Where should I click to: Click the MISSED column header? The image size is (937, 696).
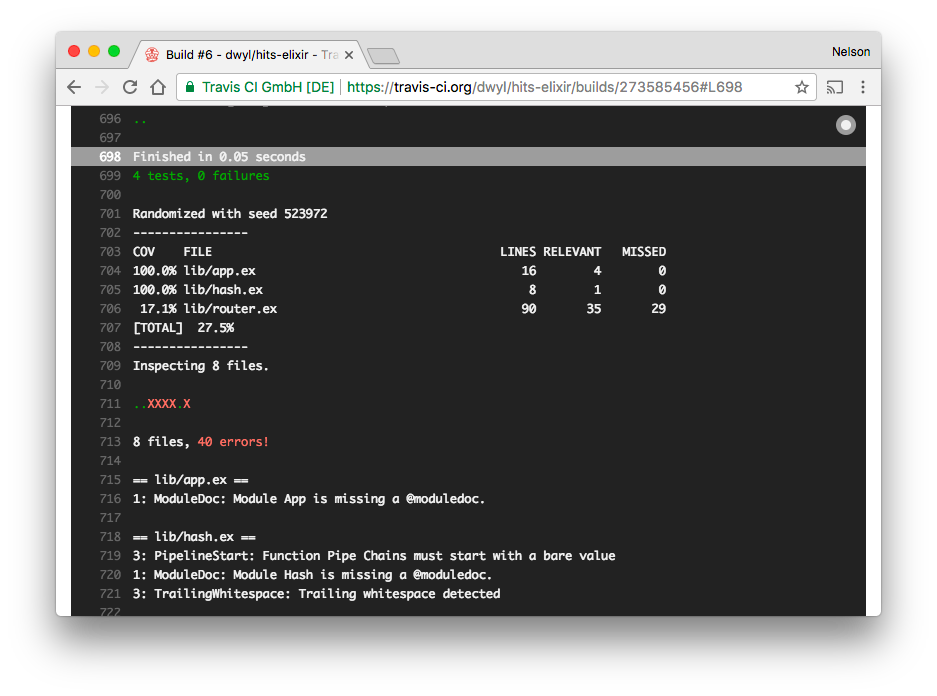(644, 252)
